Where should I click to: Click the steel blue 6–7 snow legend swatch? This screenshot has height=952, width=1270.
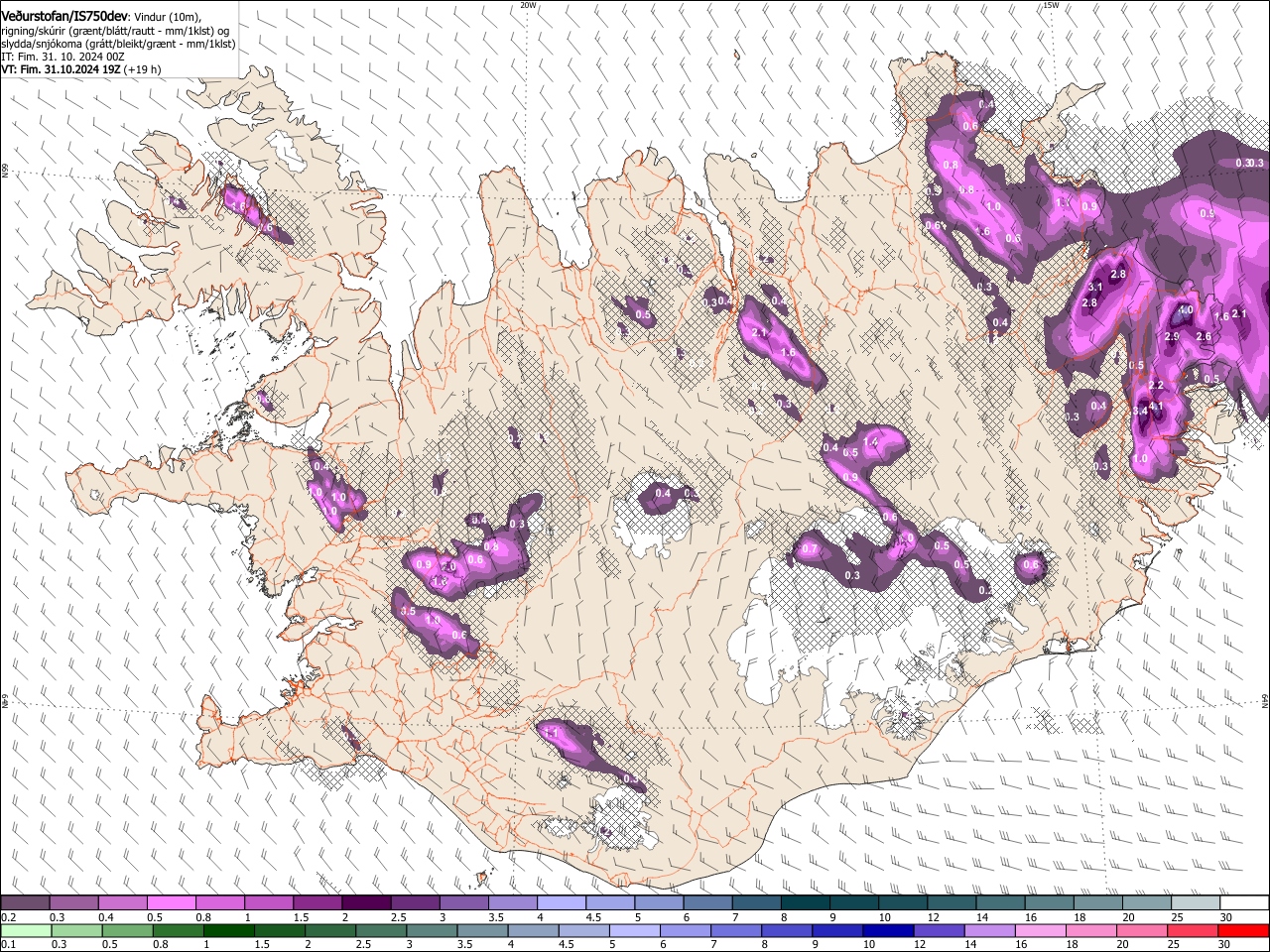point(707,903)
